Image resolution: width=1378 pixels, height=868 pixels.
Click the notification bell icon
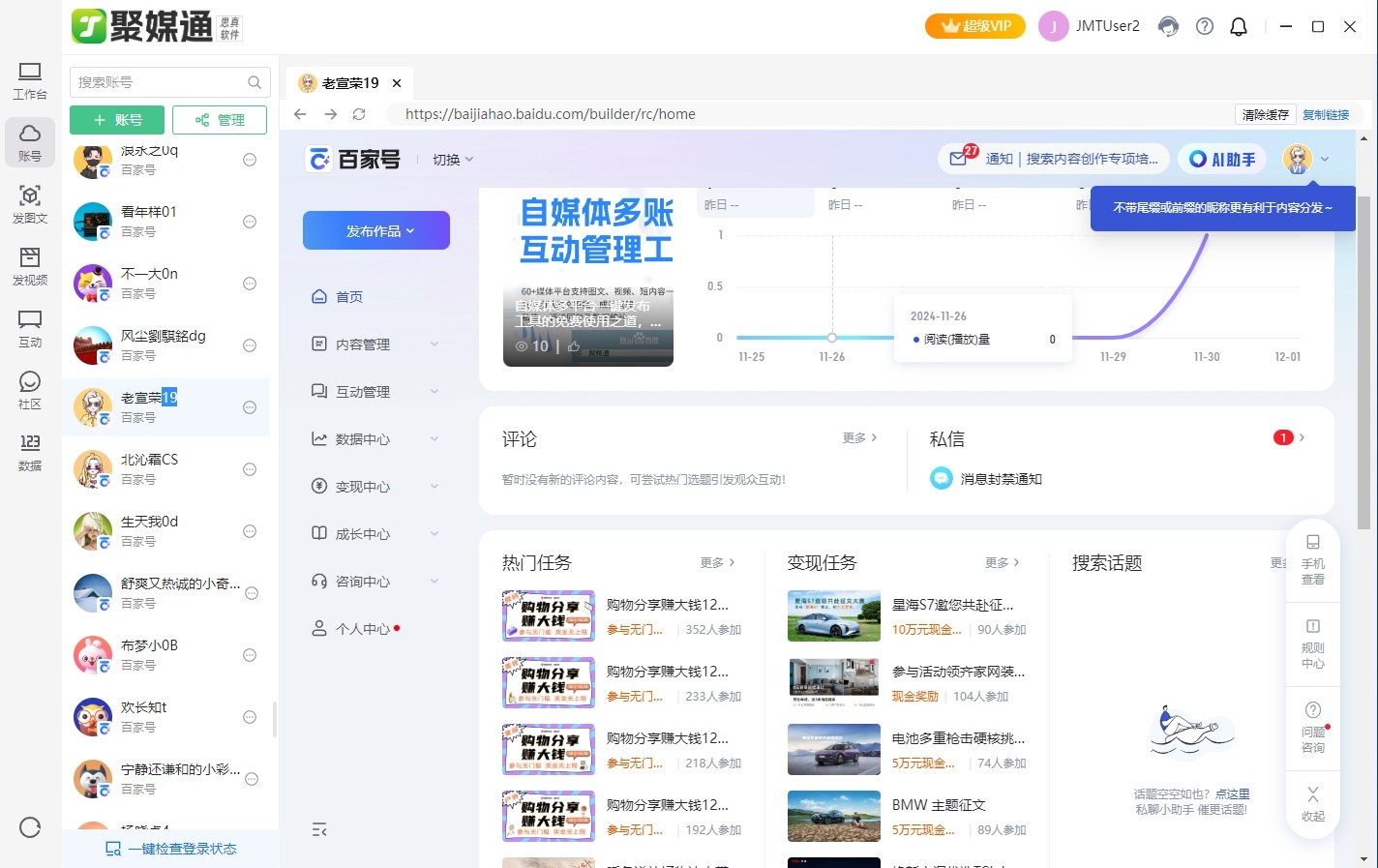pos(1239,26)
